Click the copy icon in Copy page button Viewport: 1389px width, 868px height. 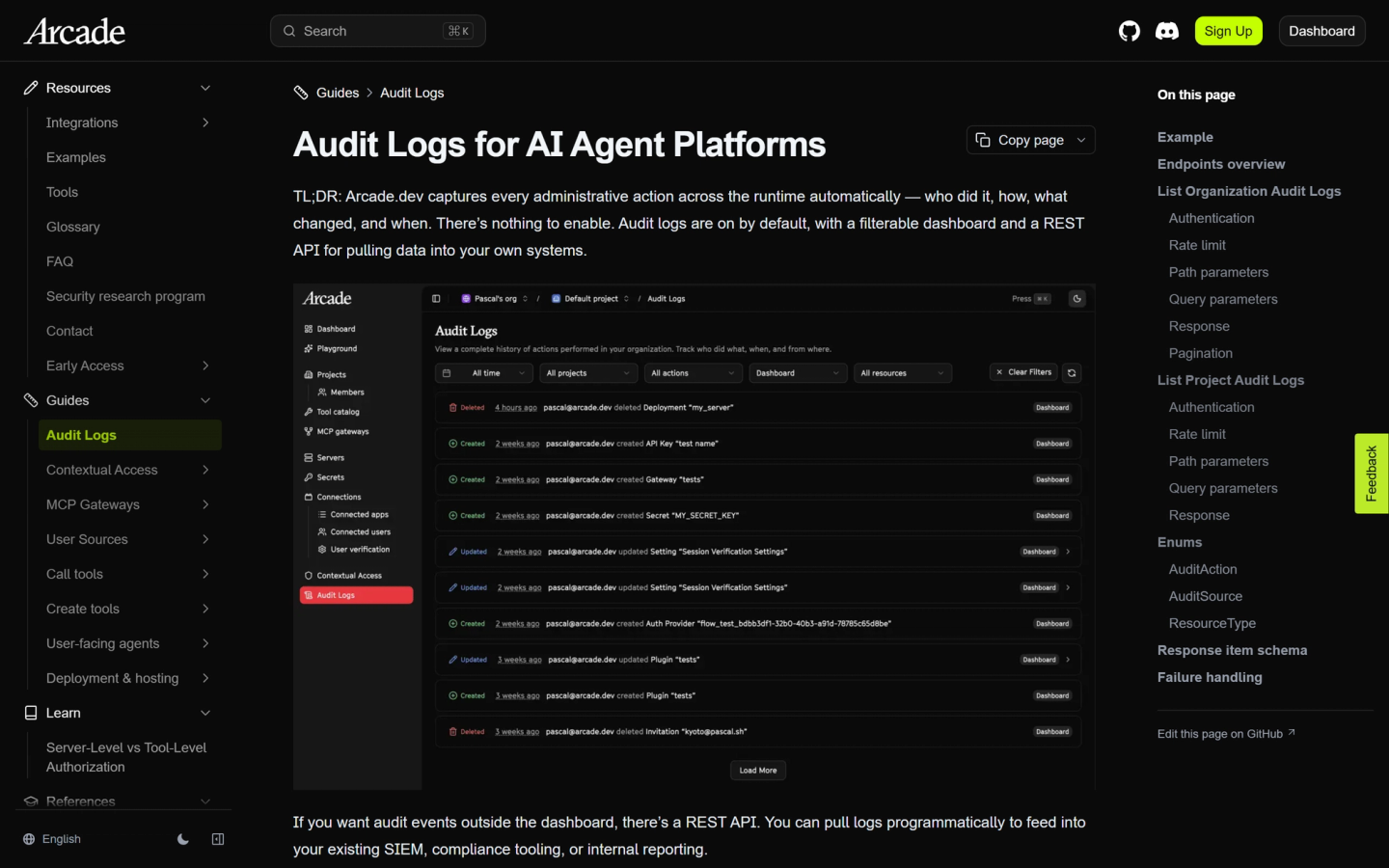(983, 140)
